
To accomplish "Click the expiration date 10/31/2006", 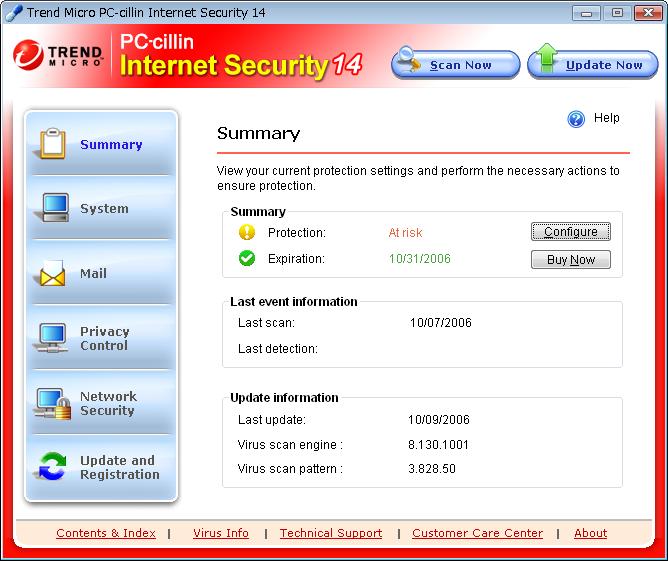I will (x=420, y=259).
